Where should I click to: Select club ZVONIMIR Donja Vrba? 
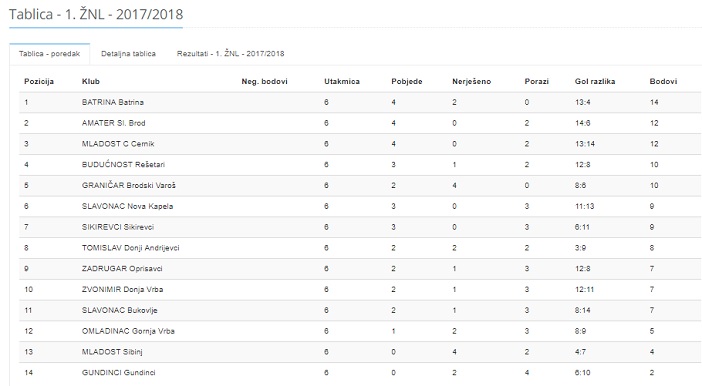[x=123, y=289]
